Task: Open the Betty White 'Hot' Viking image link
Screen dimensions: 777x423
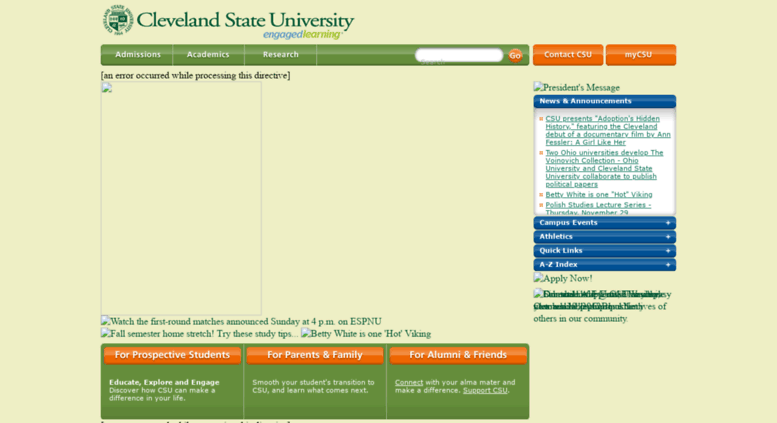Action: tap(366, 334)
